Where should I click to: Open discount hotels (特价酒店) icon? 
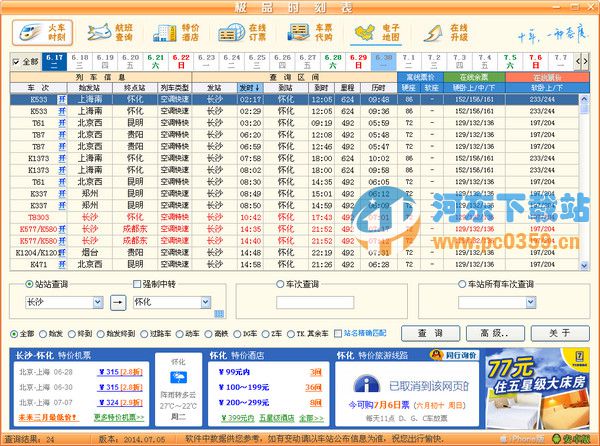[176, 33]
